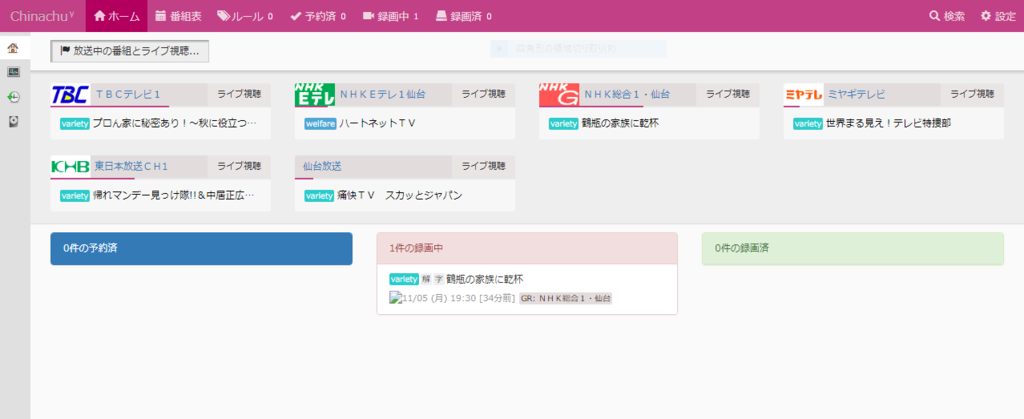
Task: Click the NHK G channel logo
Action: click(559, 95)
